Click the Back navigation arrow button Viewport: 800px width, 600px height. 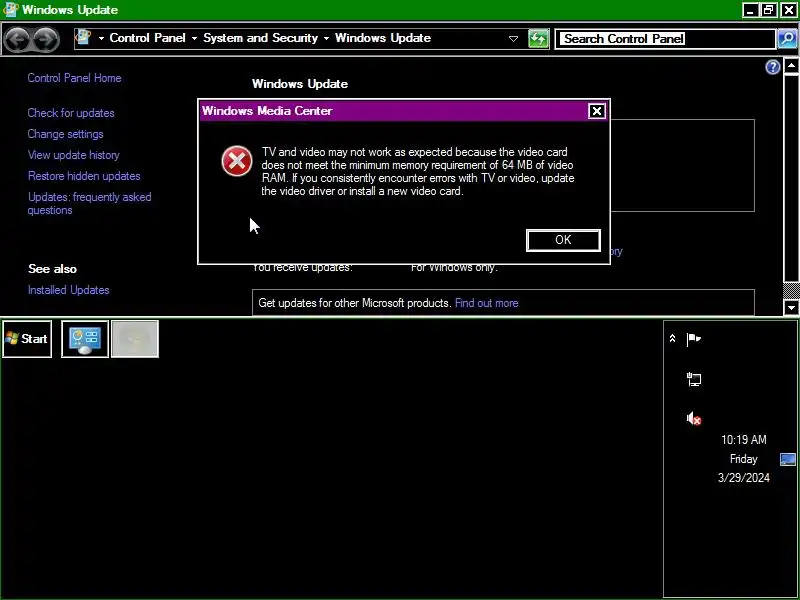[17, 39]
